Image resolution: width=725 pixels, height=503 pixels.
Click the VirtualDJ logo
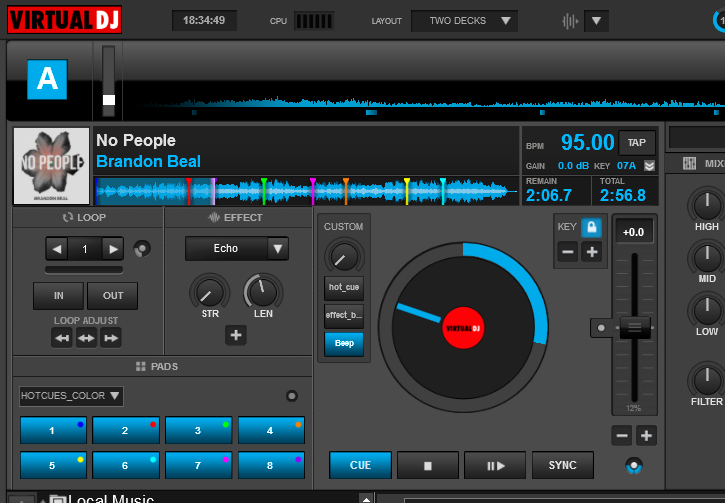[64, 19]
